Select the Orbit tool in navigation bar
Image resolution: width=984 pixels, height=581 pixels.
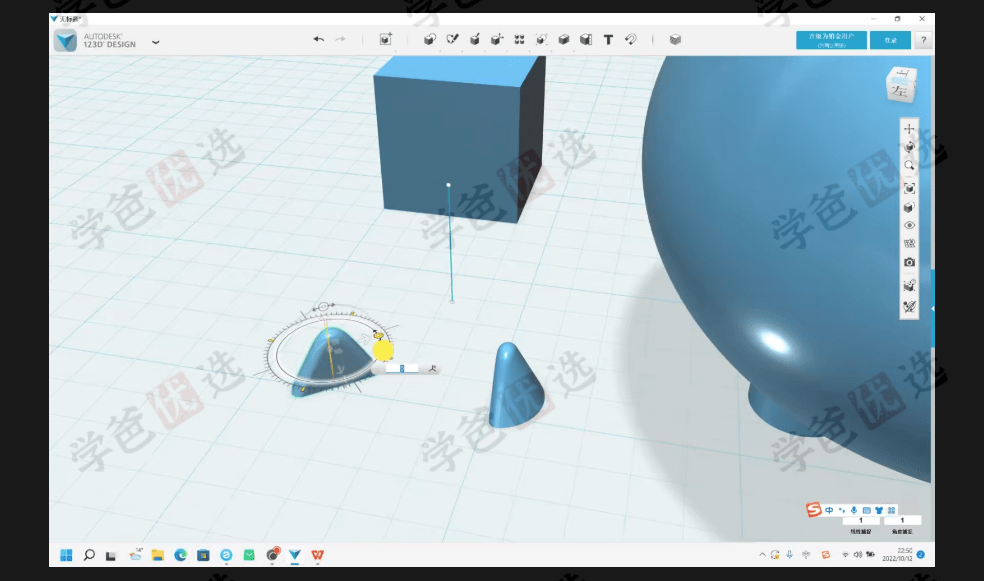tap(909, 147)
